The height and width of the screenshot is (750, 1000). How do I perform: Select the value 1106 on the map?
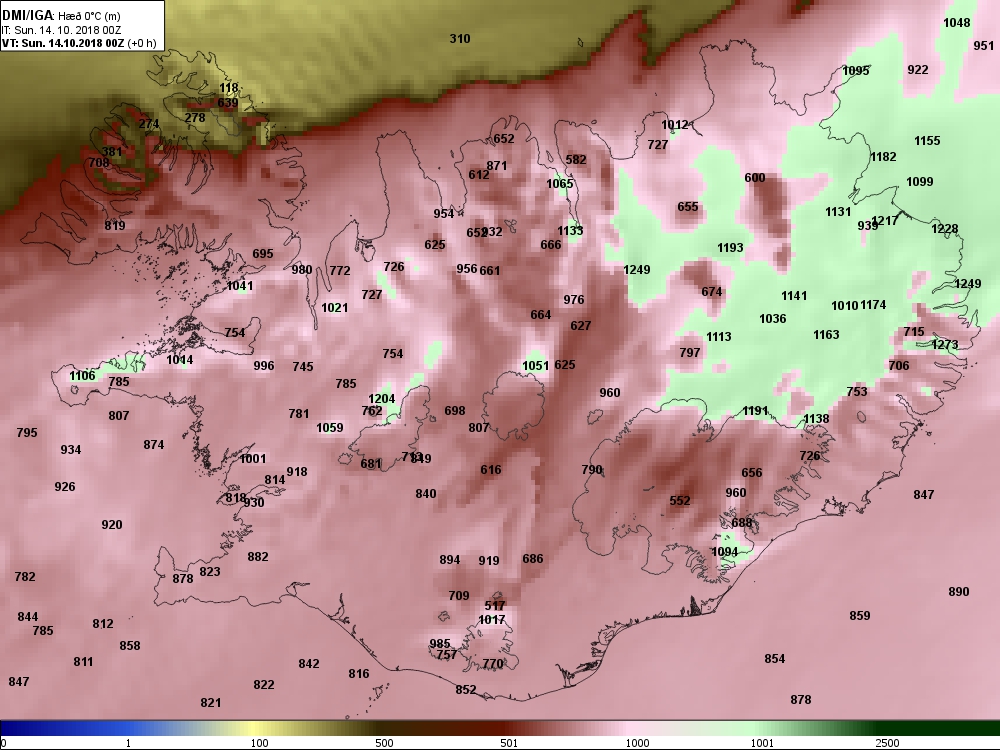[82, 376]
